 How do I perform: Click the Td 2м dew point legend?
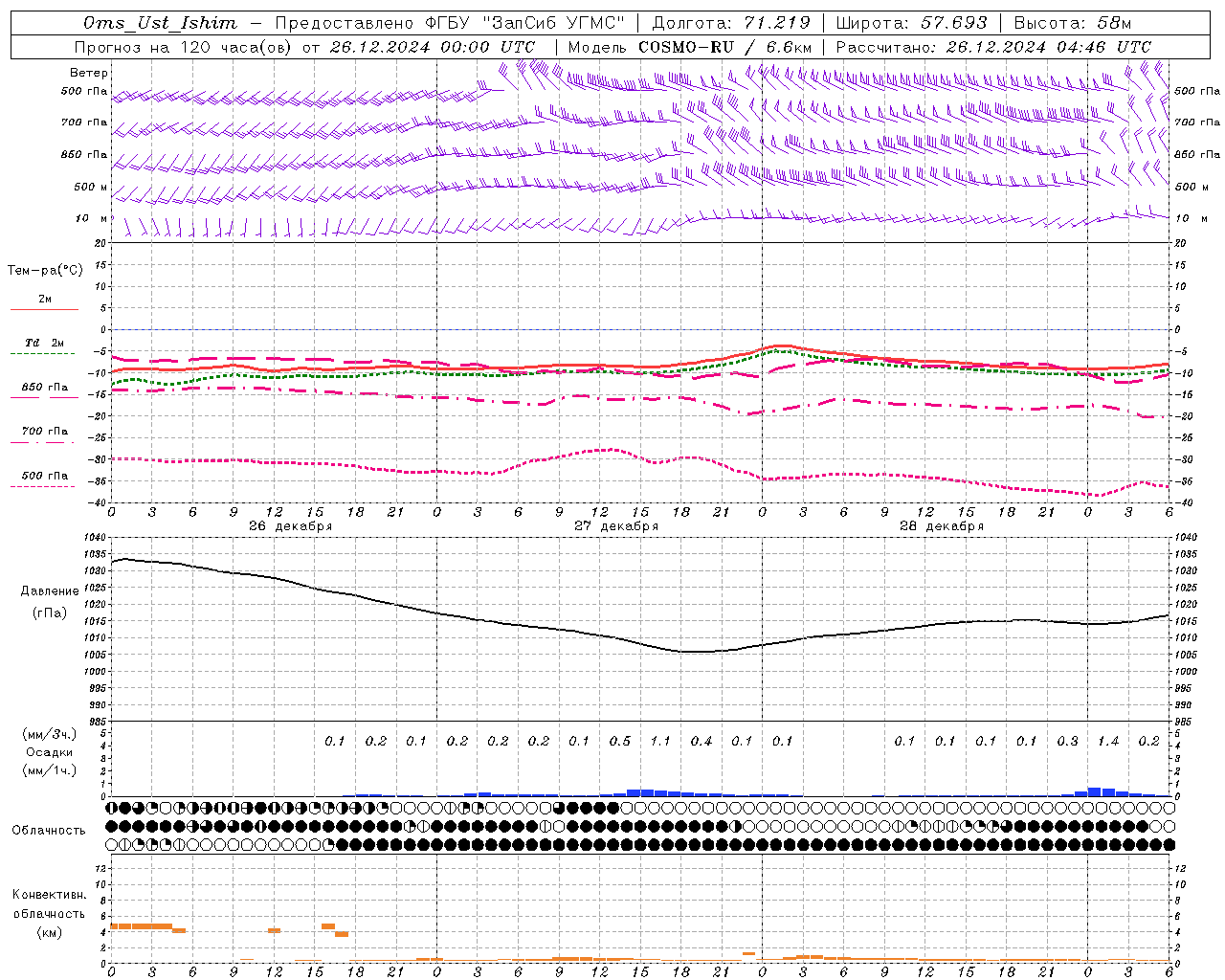tap(45, 343)
